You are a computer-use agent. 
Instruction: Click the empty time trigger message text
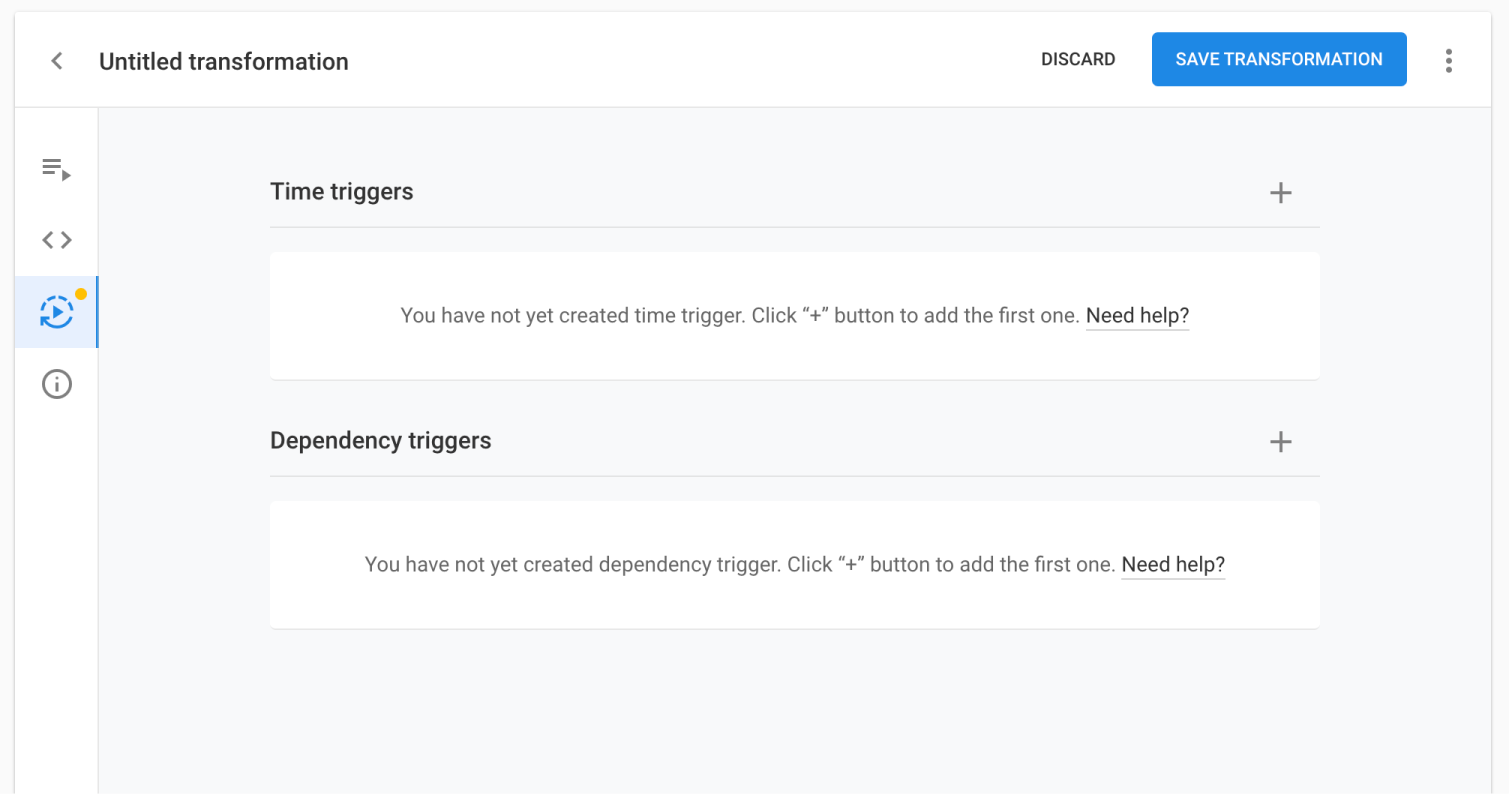point(740,316)
